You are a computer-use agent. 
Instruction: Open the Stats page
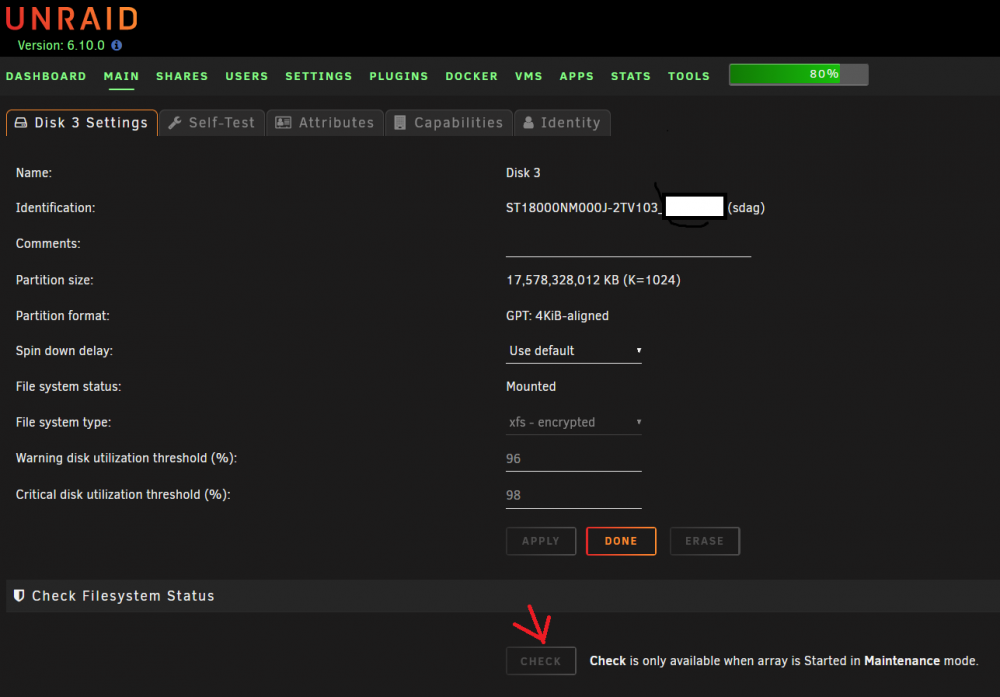pos(631,76)
